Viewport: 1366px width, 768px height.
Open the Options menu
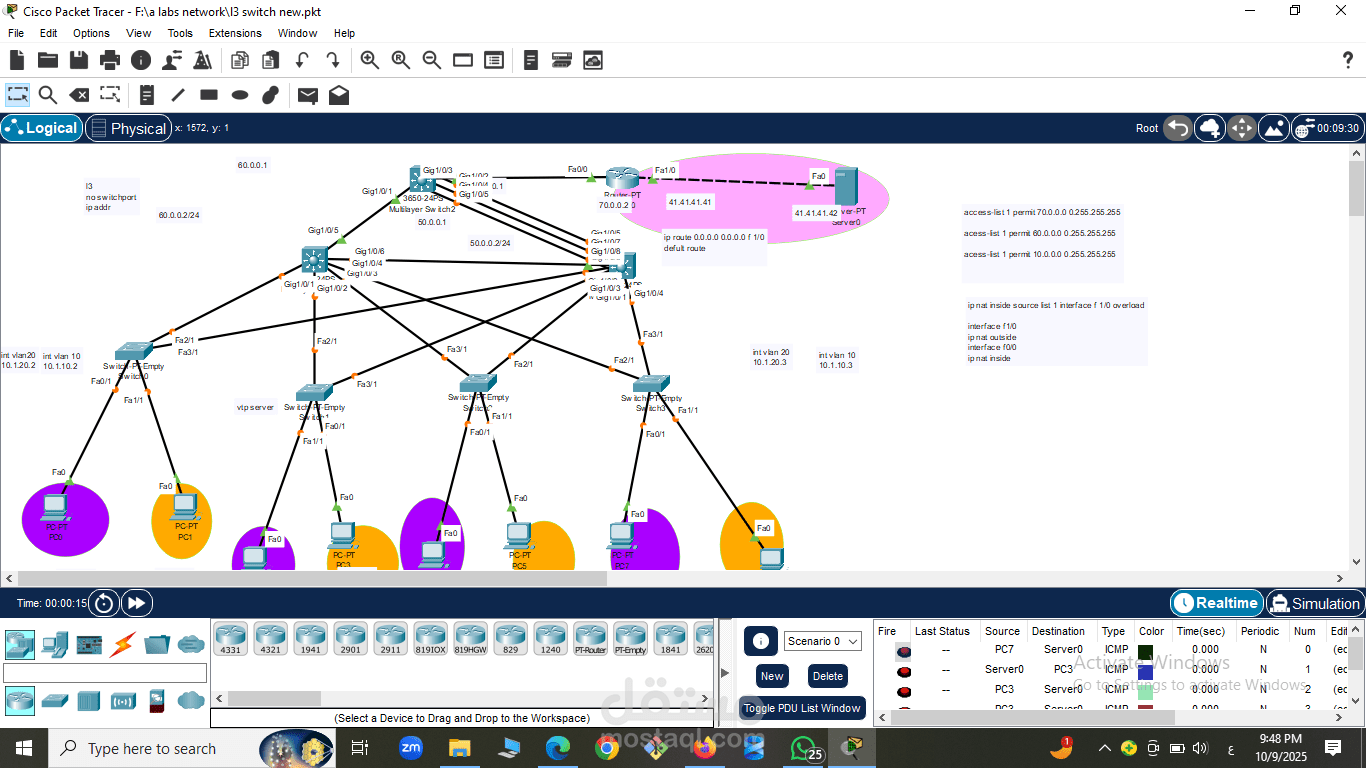91,33
